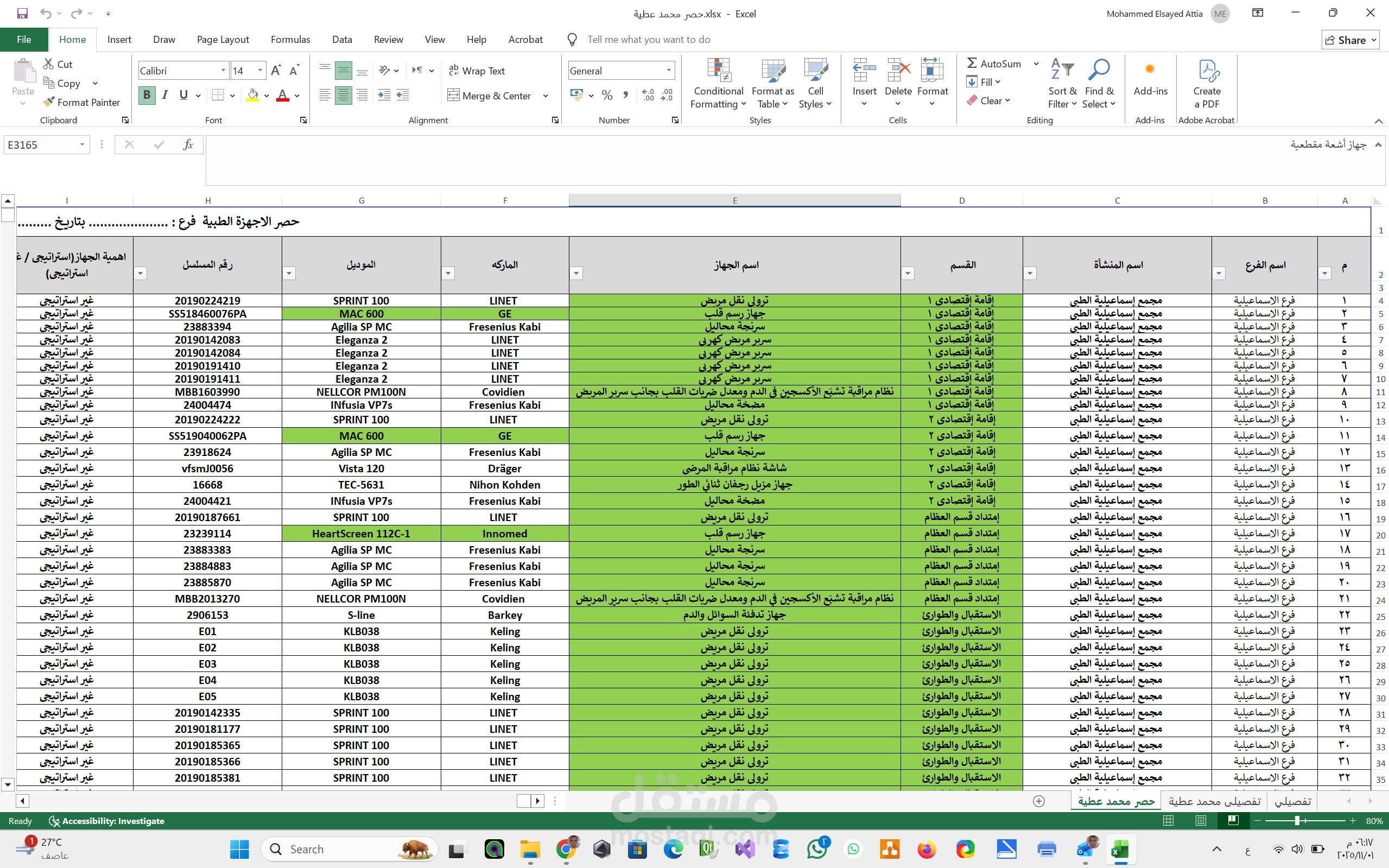
Task: Switch to Page Layout view in status bar
Action: point(1200,821)
